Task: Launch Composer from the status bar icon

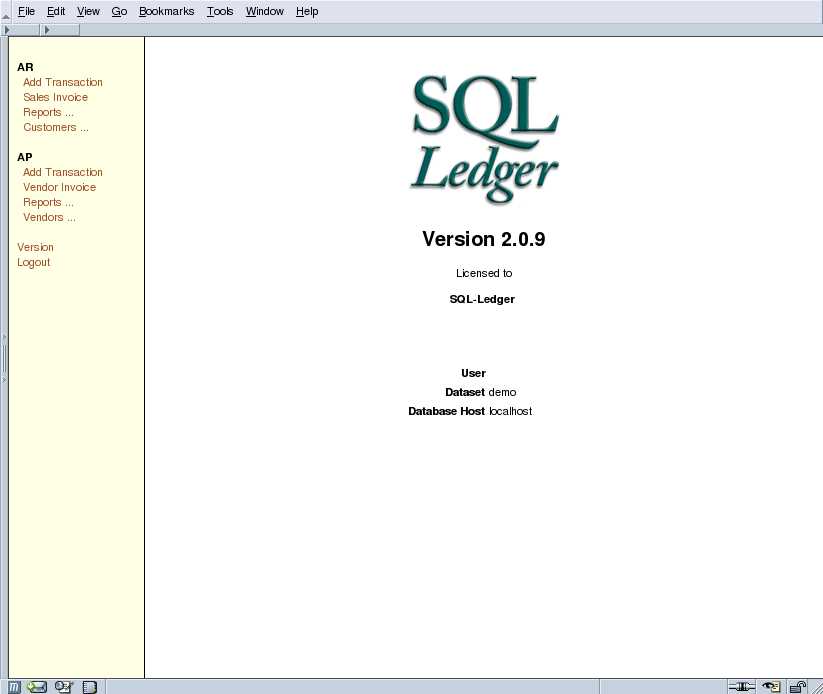Action: (61, 686)
